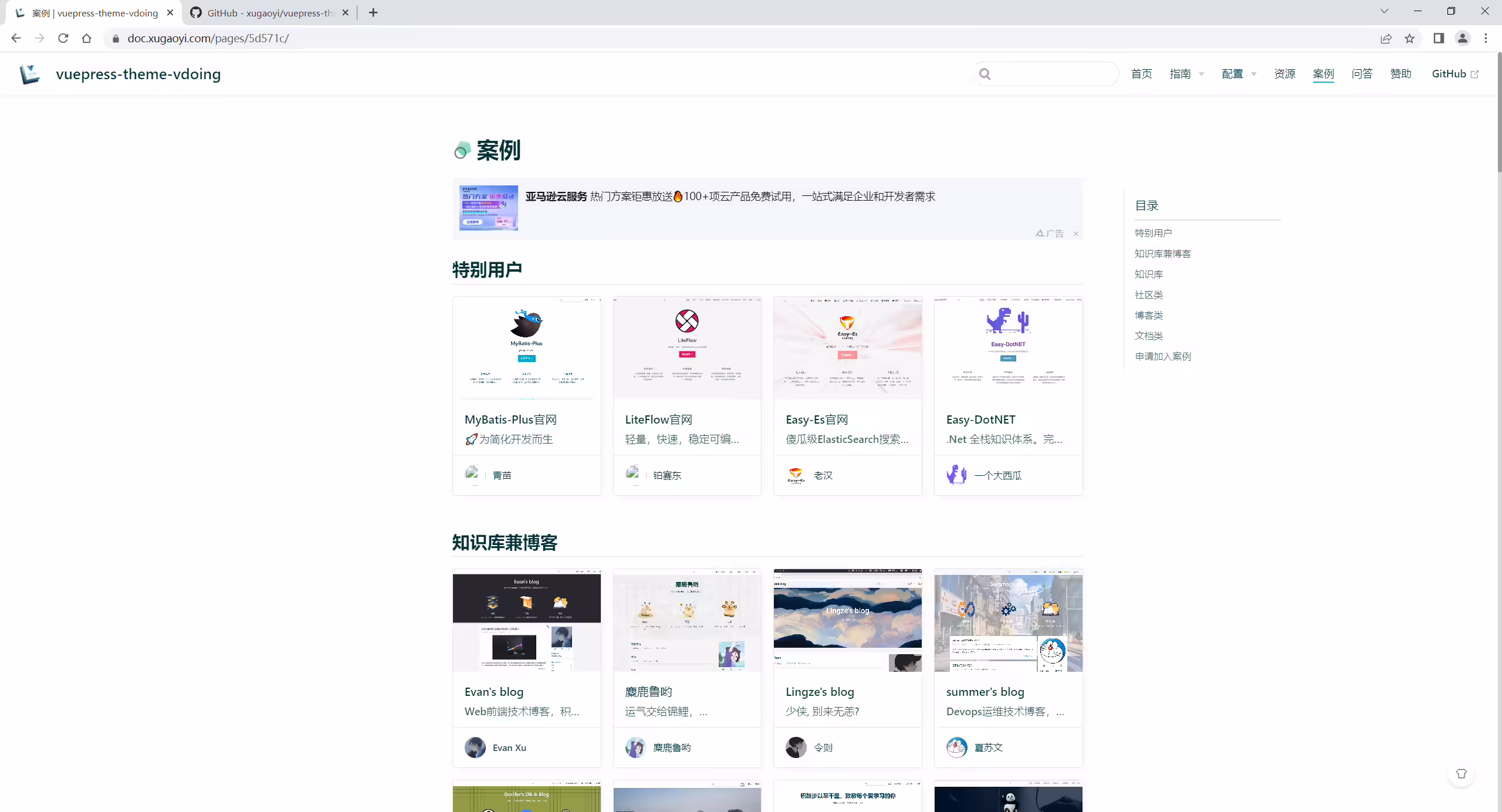Expand the 指南 navigation dropdown

(x=1187, y=74)
